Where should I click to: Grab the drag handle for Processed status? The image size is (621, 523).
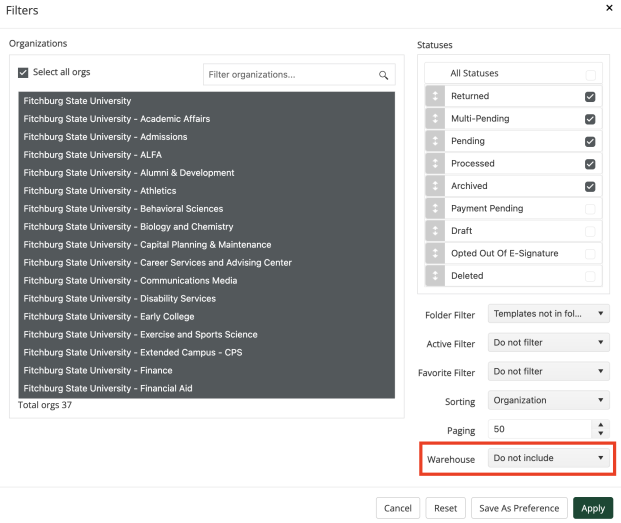[435, 164]
